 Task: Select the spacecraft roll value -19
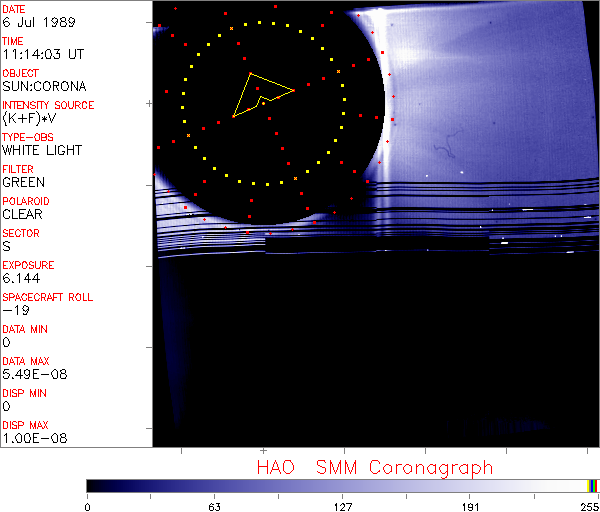(x=14, y=310)
